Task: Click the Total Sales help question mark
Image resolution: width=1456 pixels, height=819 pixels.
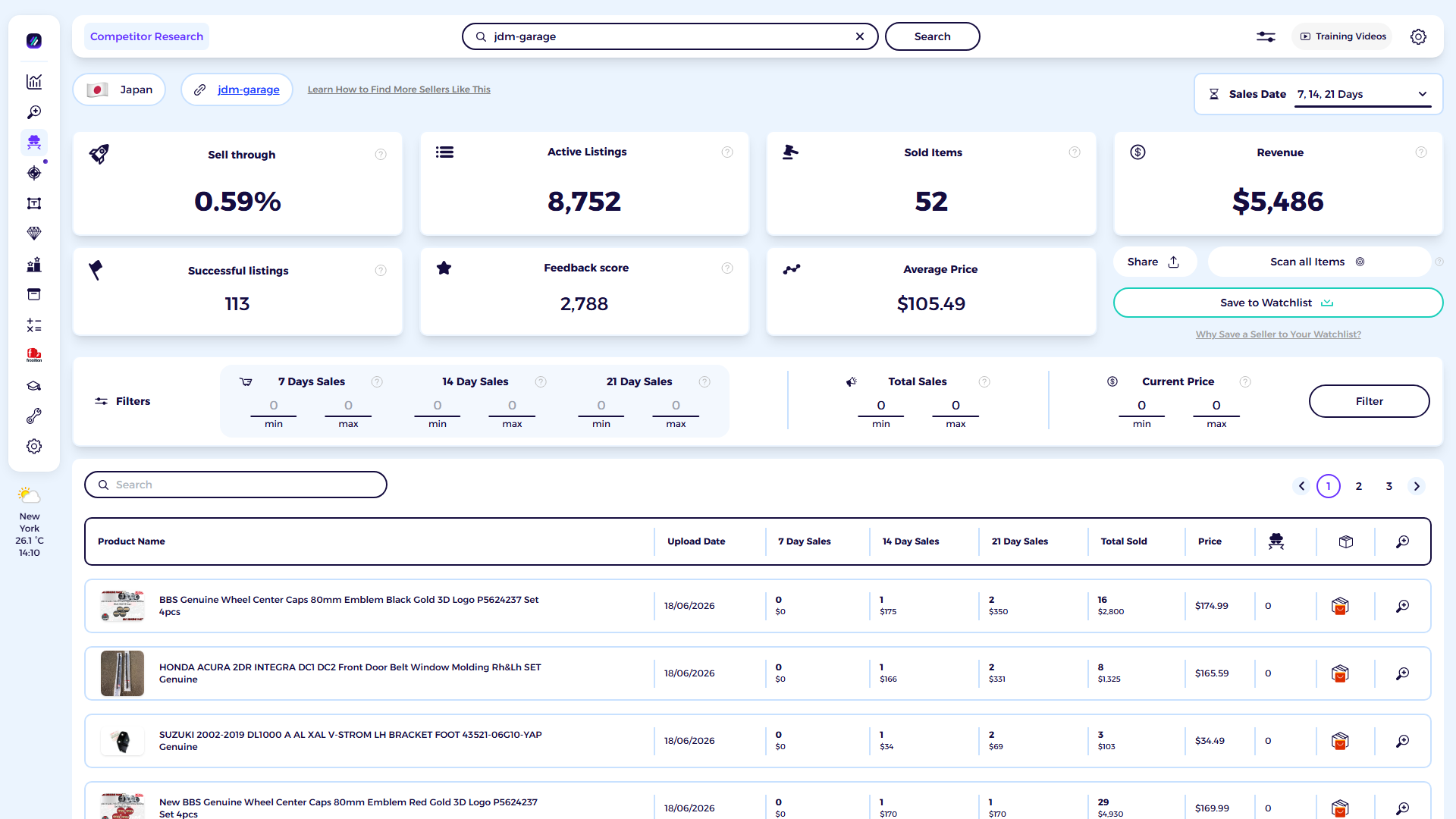Action: pos(984,381)
